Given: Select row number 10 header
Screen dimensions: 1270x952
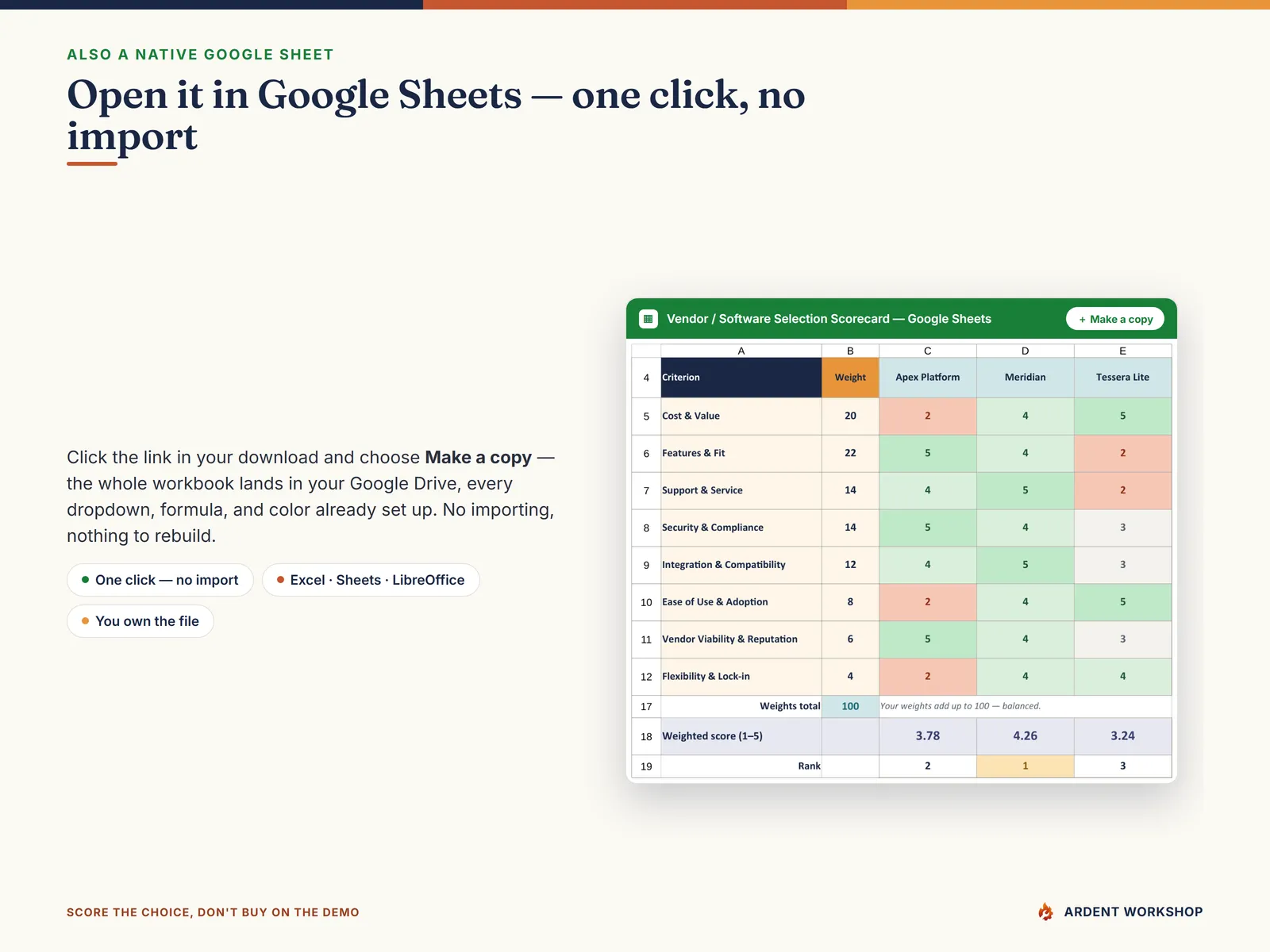Looking at the screenshot, I should pyautogui.click(x=646, y=602).
